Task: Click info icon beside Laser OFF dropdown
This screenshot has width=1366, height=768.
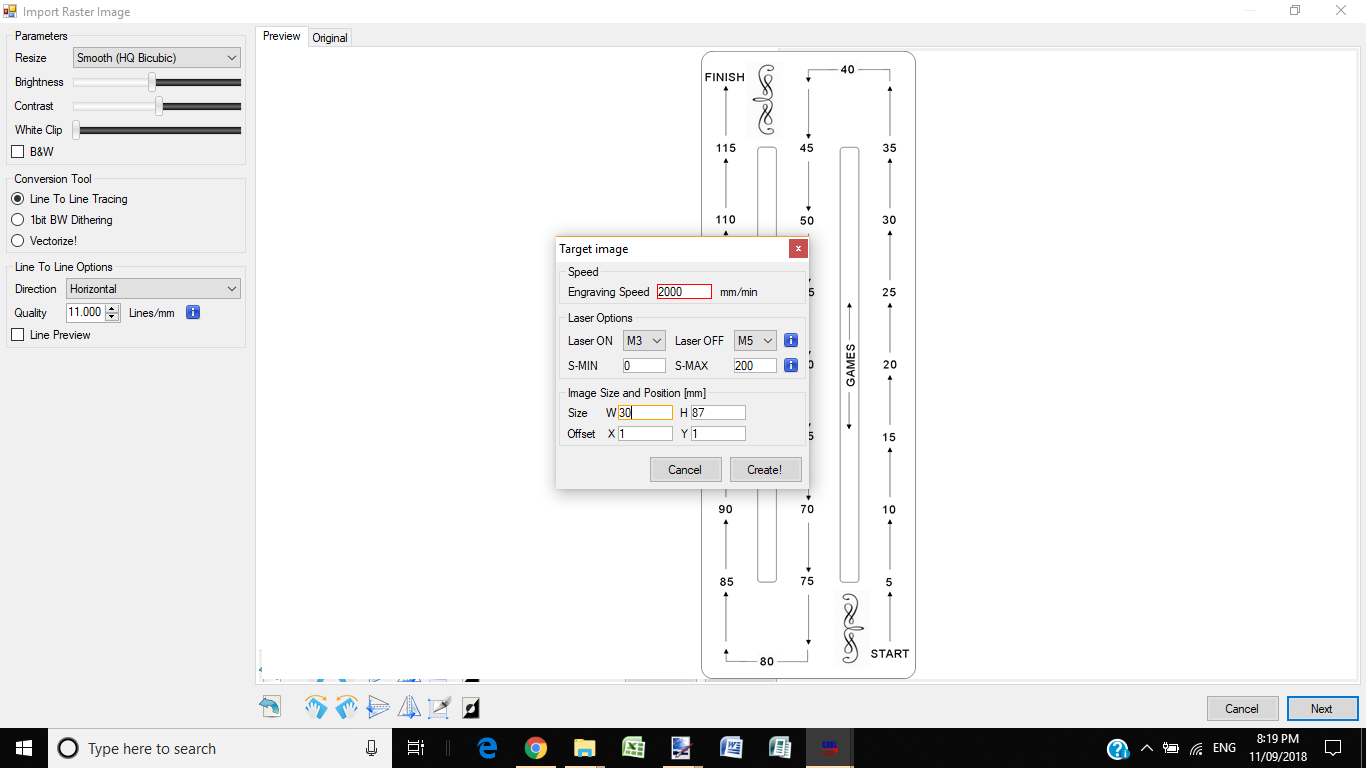Action: click(791, 341)
